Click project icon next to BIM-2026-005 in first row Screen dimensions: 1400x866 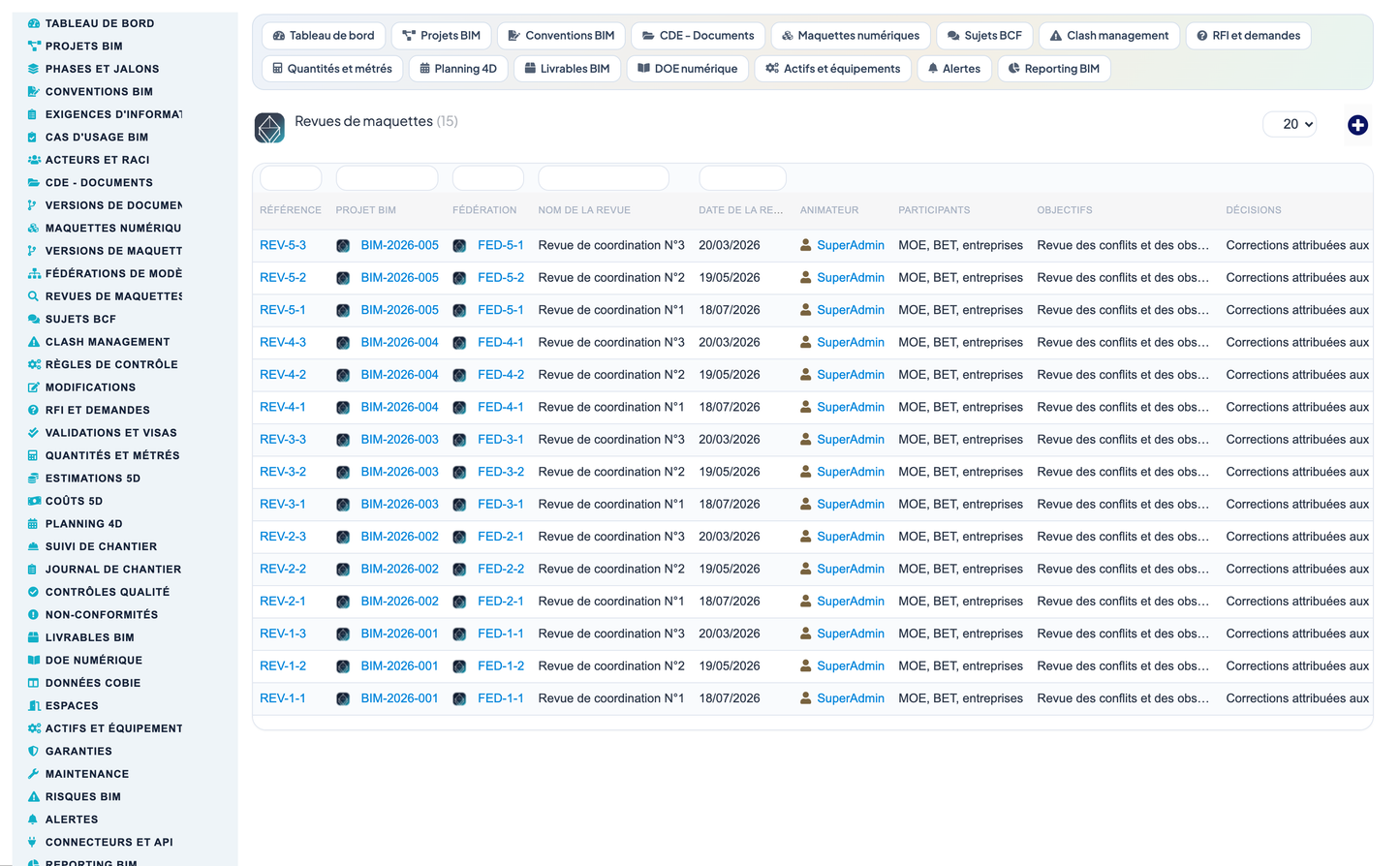[x=343, y=246]
